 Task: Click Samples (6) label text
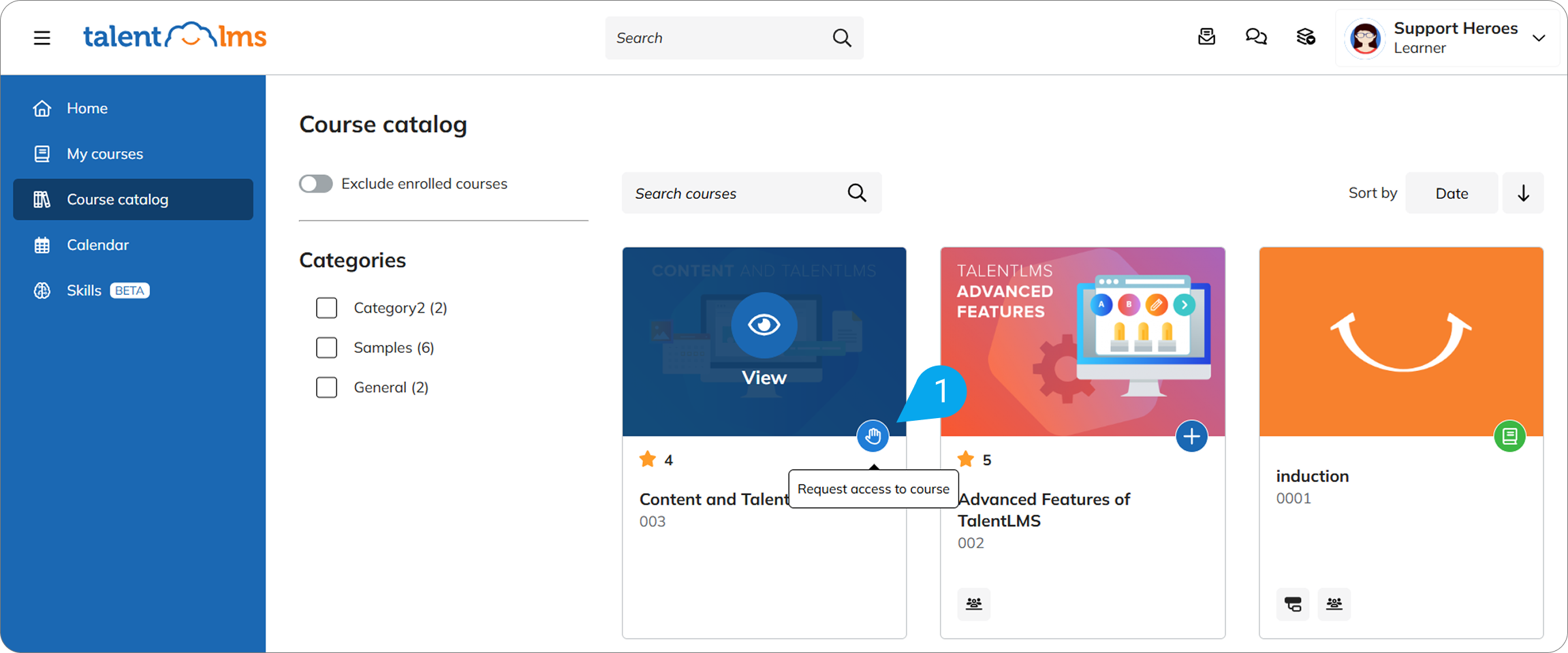394,348
